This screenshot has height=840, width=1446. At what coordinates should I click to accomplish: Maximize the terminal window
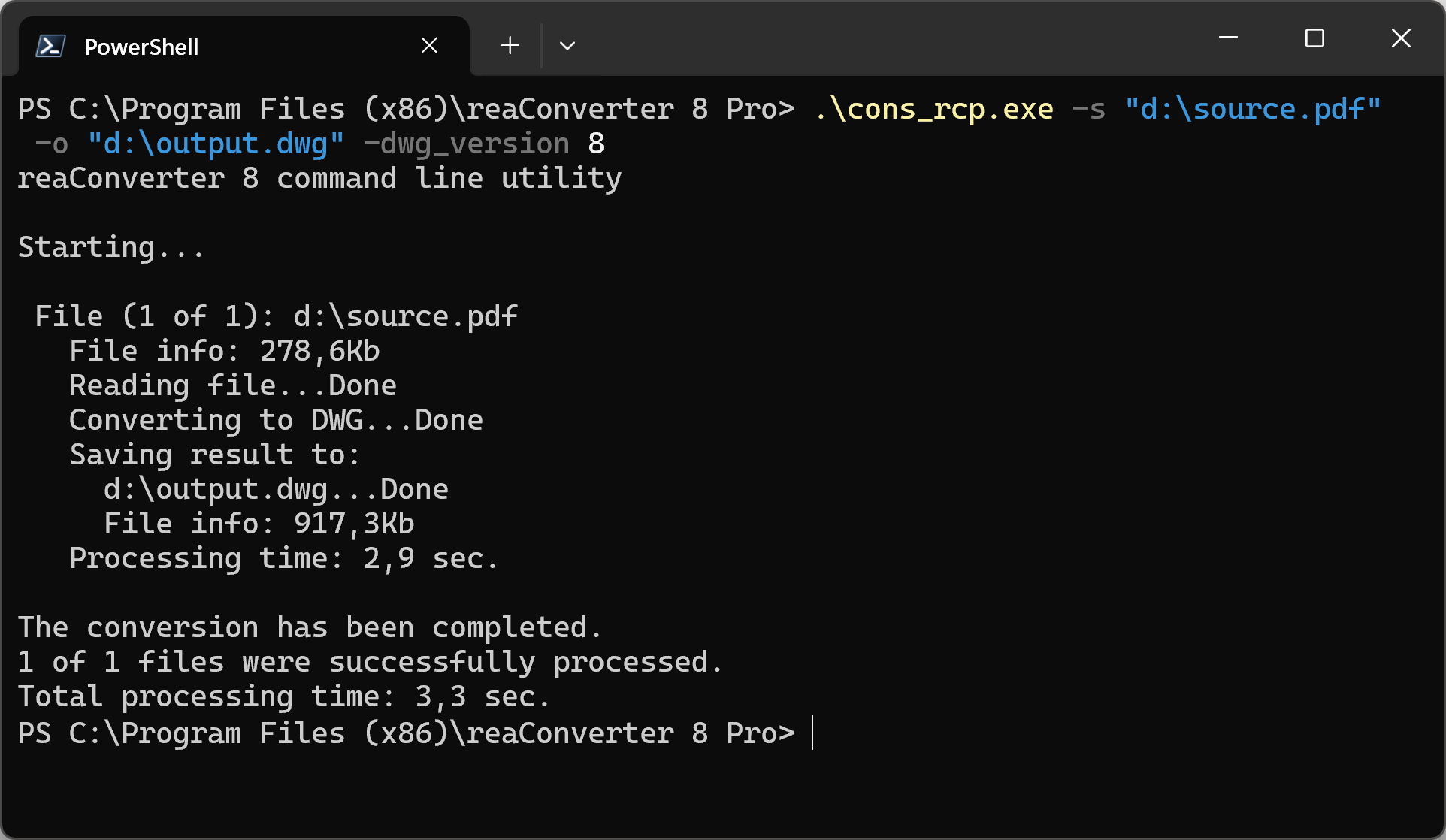coord(1314,38)
